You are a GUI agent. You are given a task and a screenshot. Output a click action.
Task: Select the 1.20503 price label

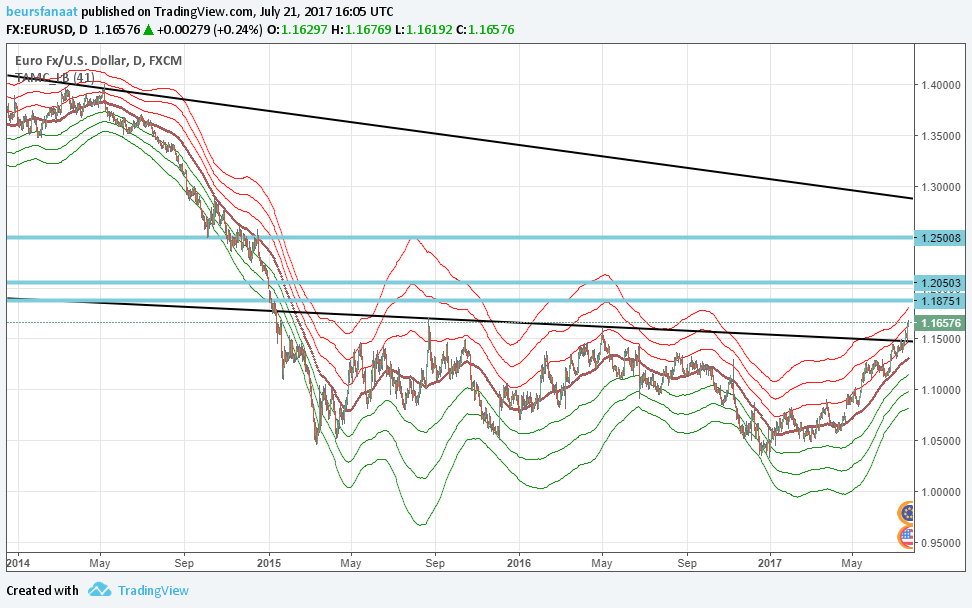[x=940, y=283]
